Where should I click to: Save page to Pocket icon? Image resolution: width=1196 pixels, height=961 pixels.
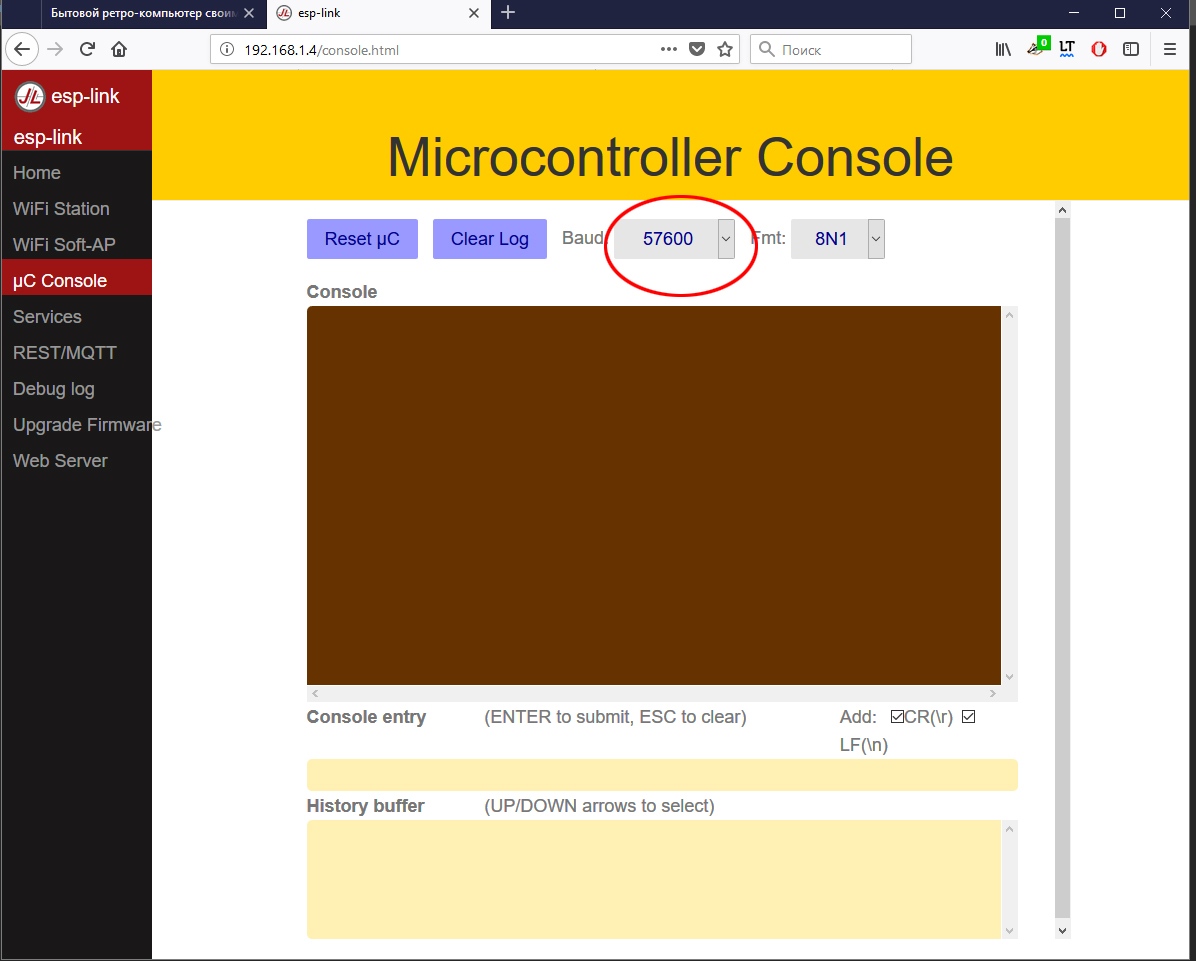[x=697, y=49]
